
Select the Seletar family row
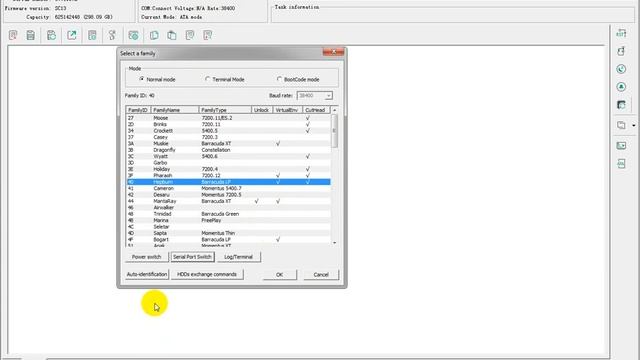[228, 227]
